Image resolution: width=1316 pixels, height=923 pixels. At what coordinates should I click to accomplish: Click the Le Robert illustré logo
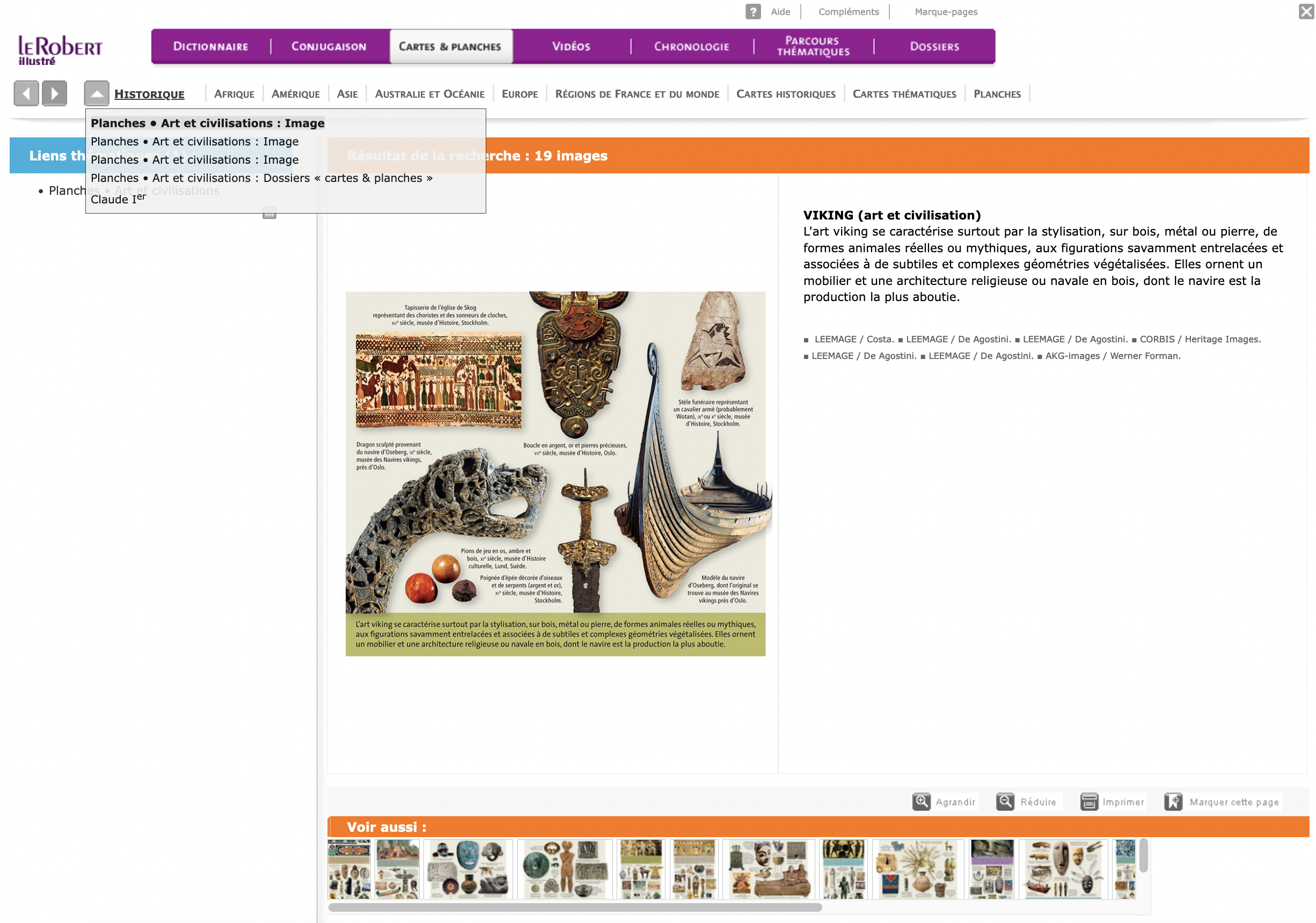60,50
